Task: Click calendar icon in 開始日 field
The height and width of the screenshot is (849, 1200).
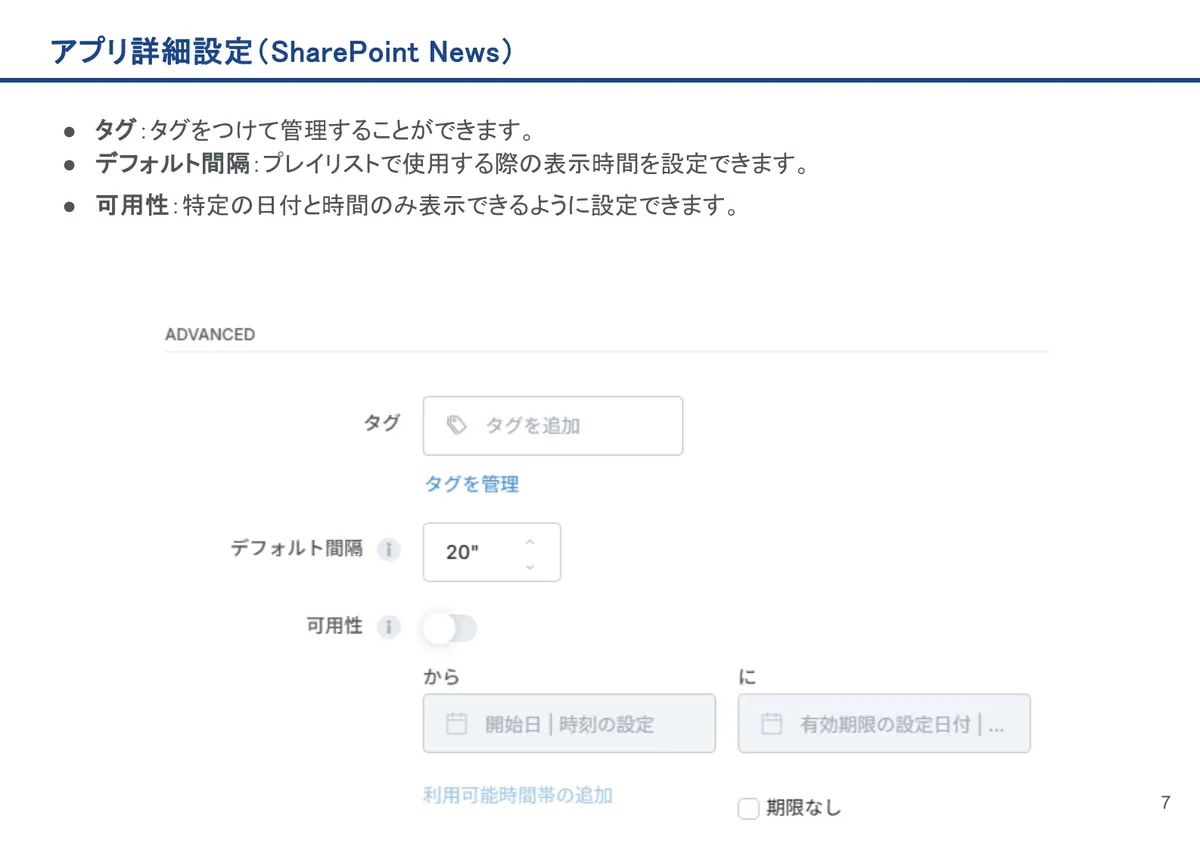Action: (x=456, y=724)
